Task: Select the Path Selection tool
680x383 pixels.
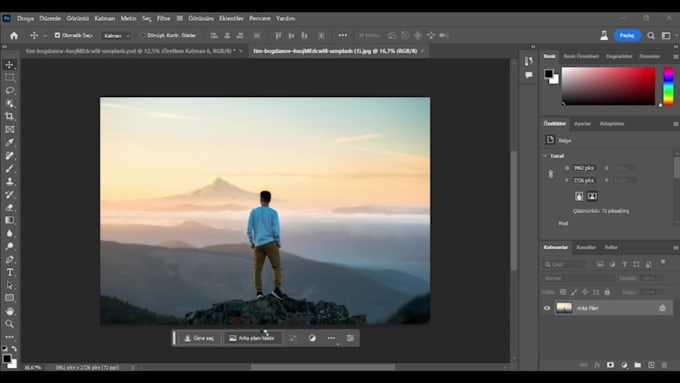Action: pos(10,285)
